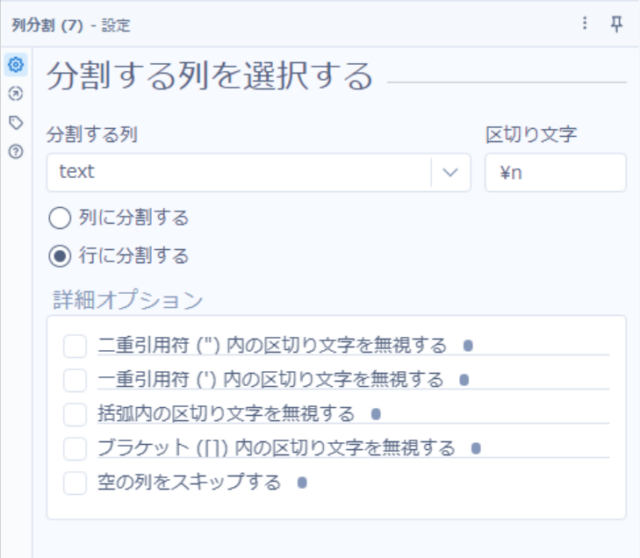This screenshot has height=558, width=640.
Task: Enable 一重引用符 内の区切り文字を無視する checkbox
Action: click(75, 380)
